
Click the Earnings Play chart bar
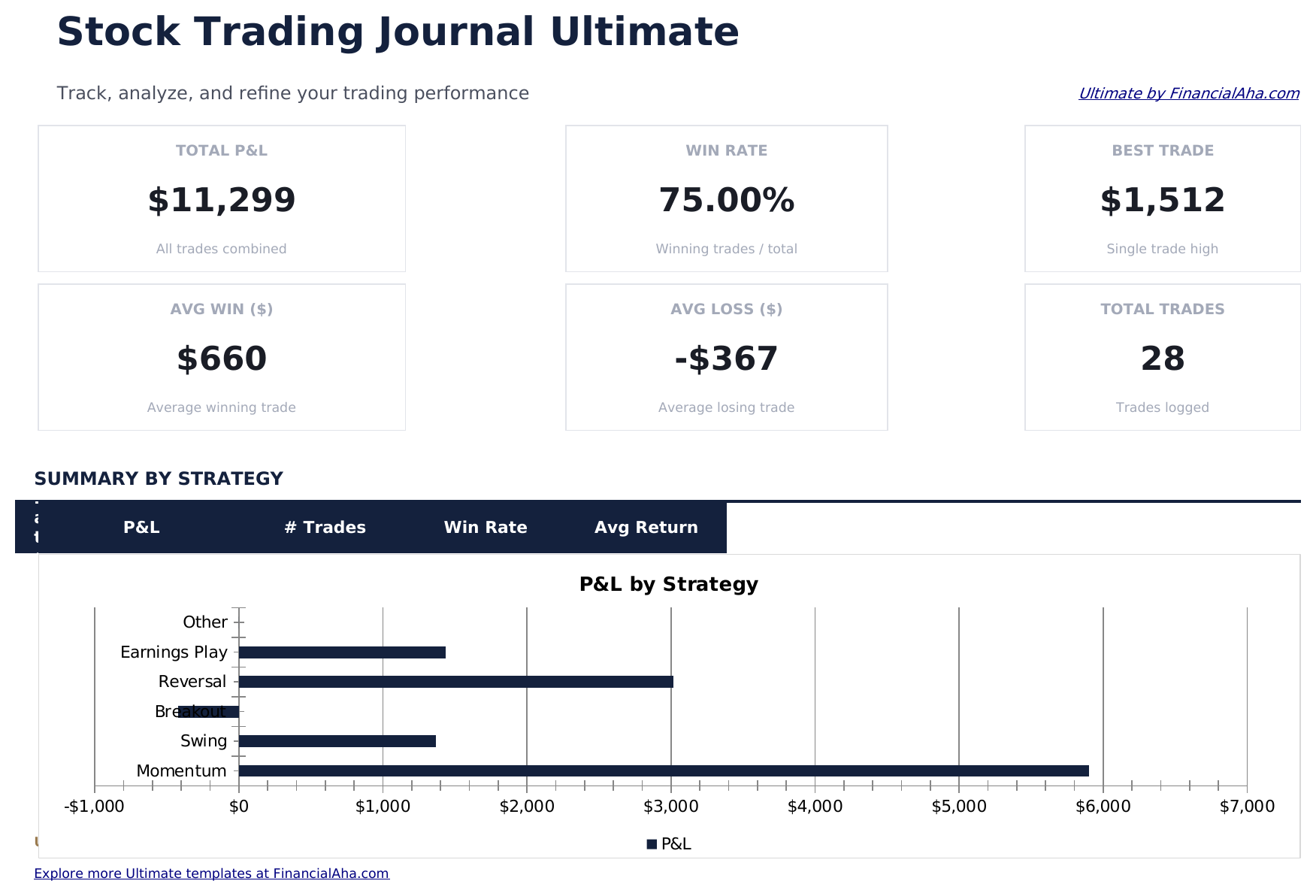point(342,652)
